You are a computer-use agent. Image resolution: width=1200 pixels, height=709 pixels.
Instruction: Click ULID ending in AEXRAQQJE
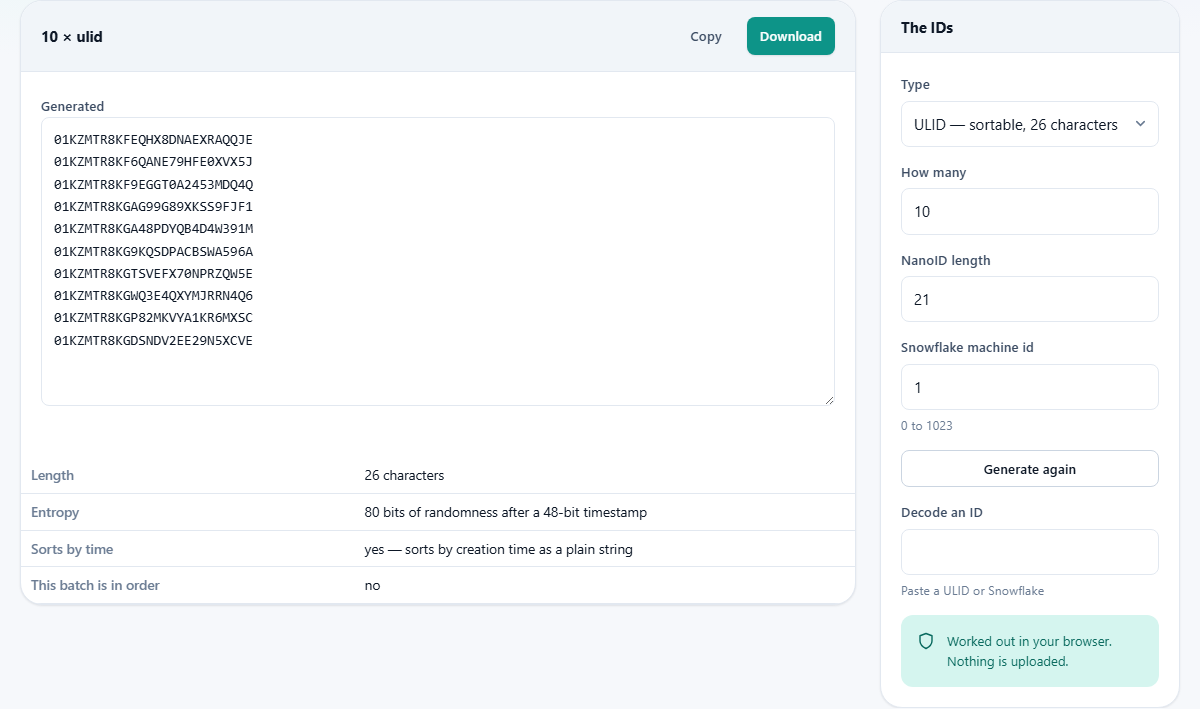coord(154,139)
